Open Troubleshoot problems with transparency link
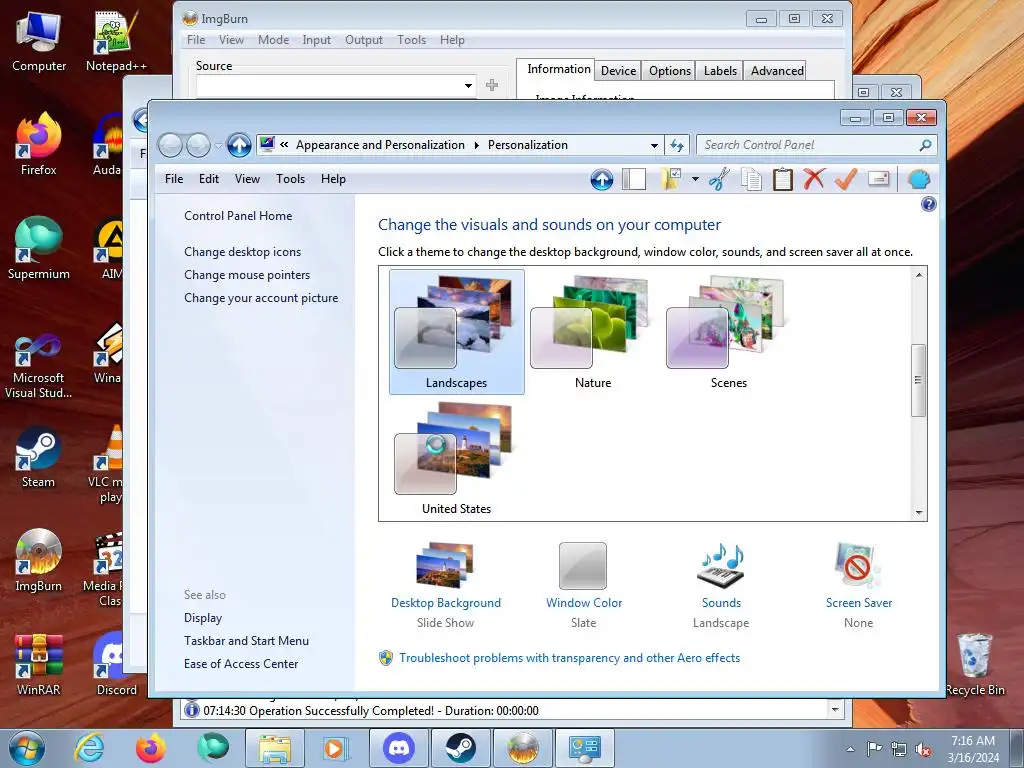 click(x=569, y=658)
